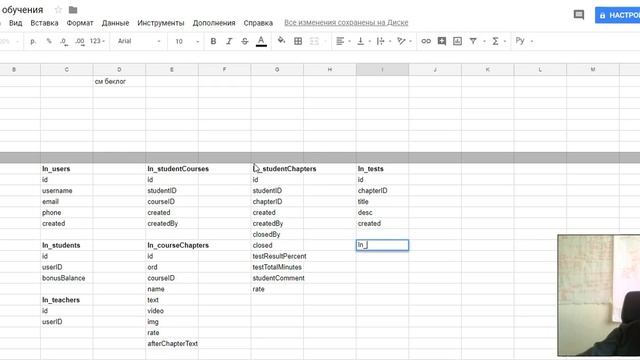Select the afterChapterText cell
This screenshot has width=640, height=360.
pos(172,344)
